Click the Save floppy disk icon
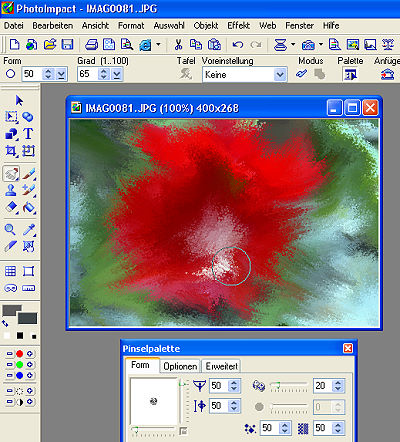Viewport: 400px width, 442px height. coord(67,44)
